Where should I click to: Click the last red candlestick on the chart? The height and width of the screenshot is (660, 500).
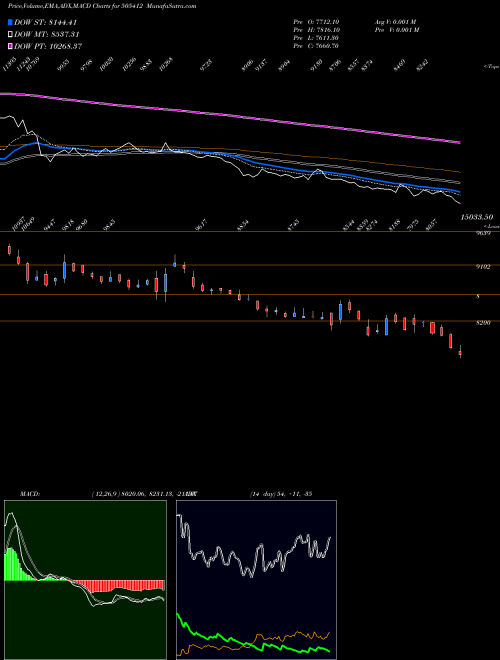coord(460,353)
